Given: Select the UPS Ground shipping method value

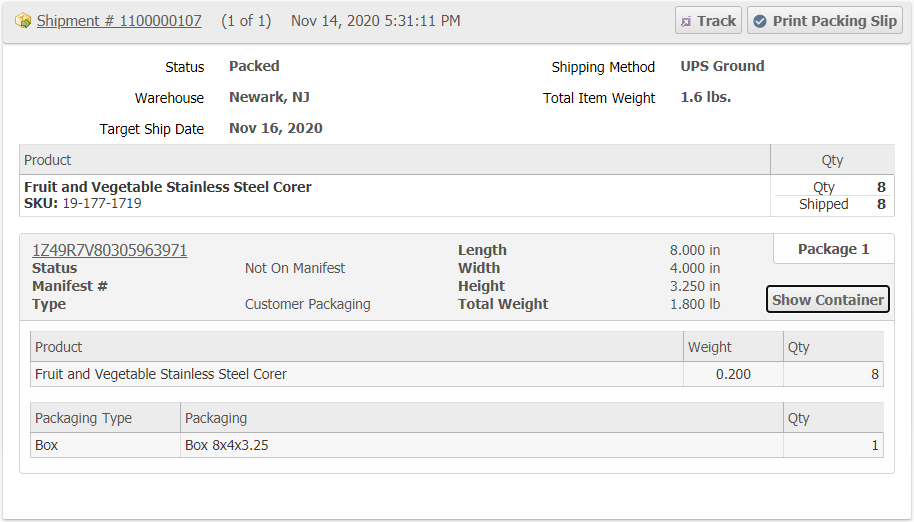Looking at the screenshot, I should coord(722,66).
